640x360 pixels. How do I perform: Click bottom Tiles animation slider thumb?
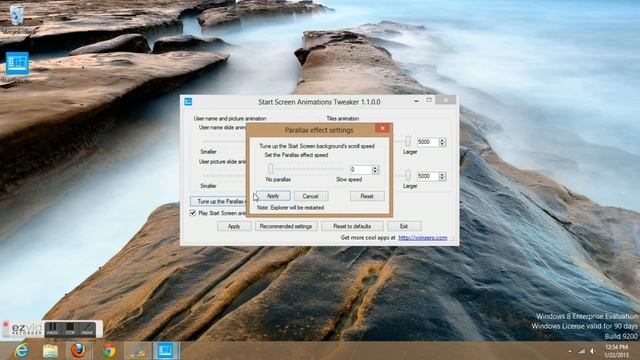pyautogui.click(x=408, y=176)
